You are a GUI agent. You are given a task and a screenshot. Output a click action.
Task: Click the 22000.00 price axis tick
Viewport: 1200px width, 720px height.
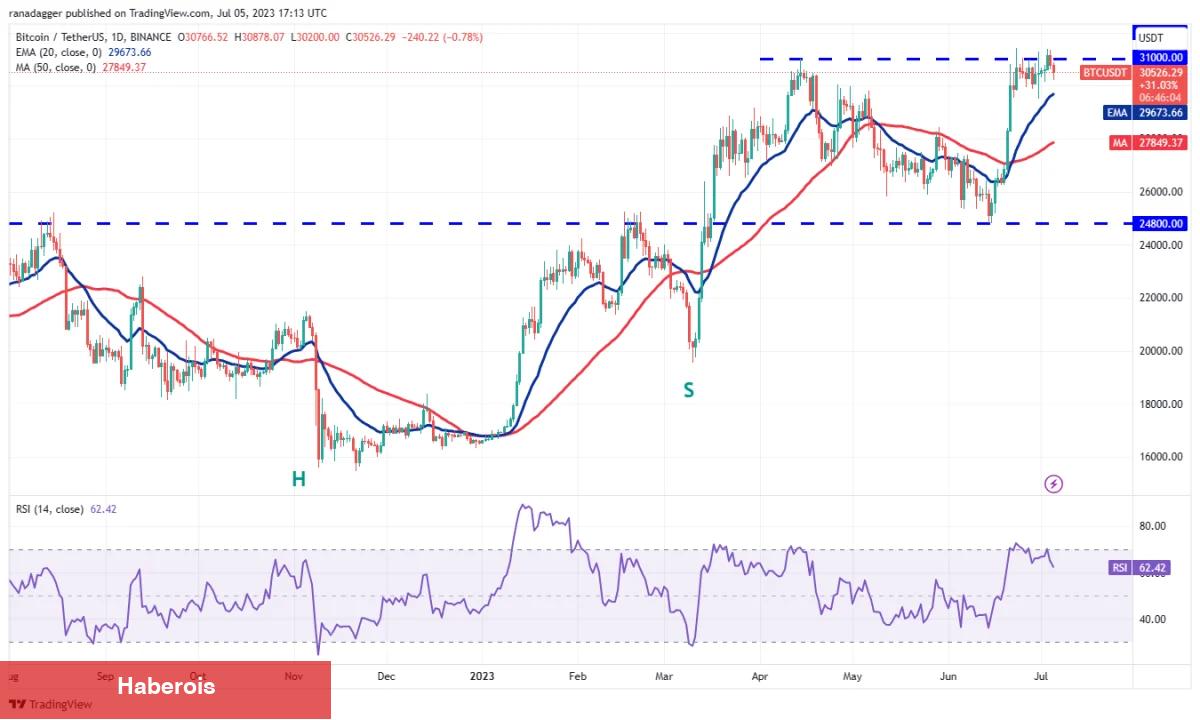tap(1161, 298)
